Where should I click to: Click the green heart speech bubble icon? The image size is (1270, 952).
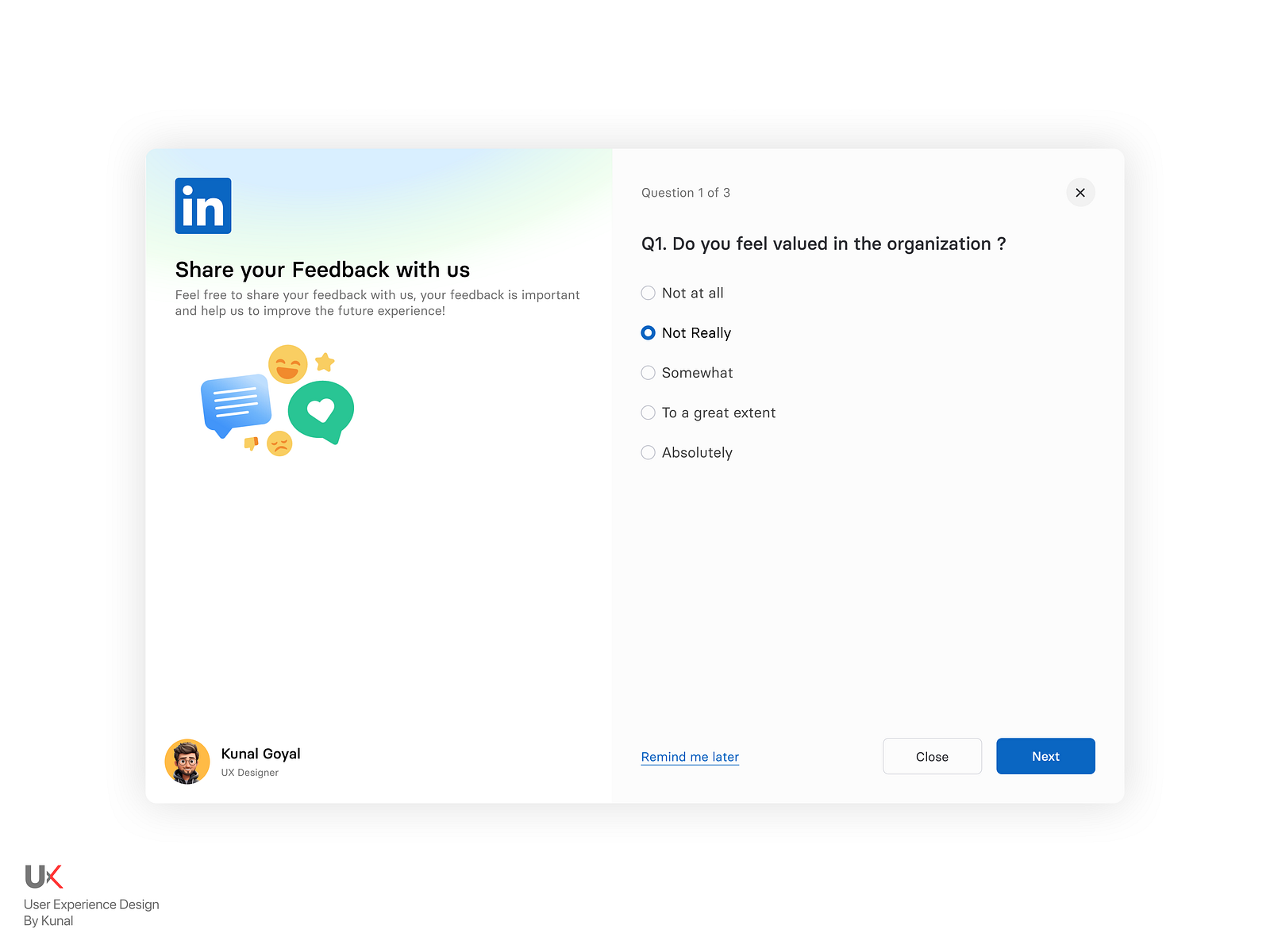pyautogui.click(x=321, y=409)
